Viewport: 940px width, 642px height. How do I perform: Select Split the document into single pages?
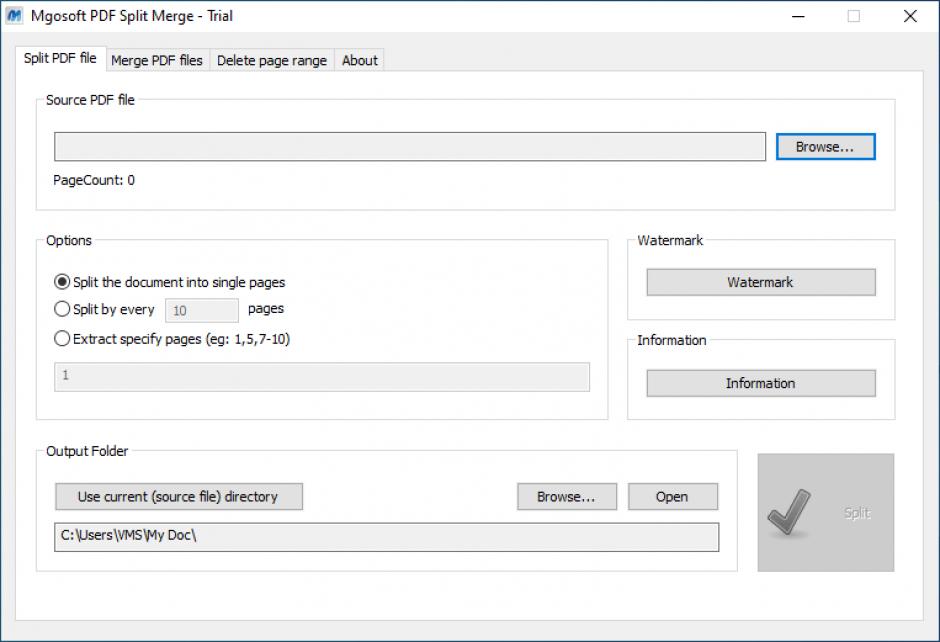click(x=170, y=282)
